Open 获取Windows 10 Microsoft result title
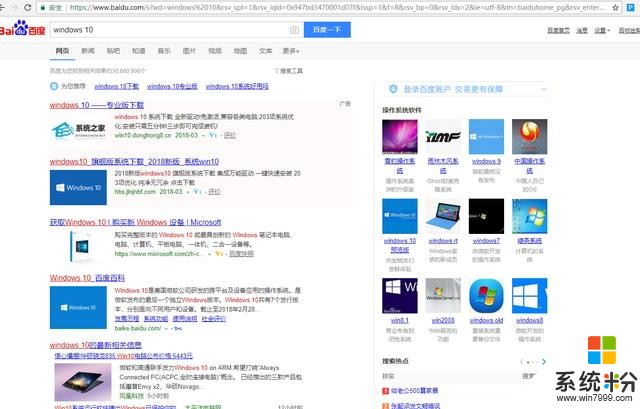The height and width of the screenshot is (409, 640). tap(136, 222)
